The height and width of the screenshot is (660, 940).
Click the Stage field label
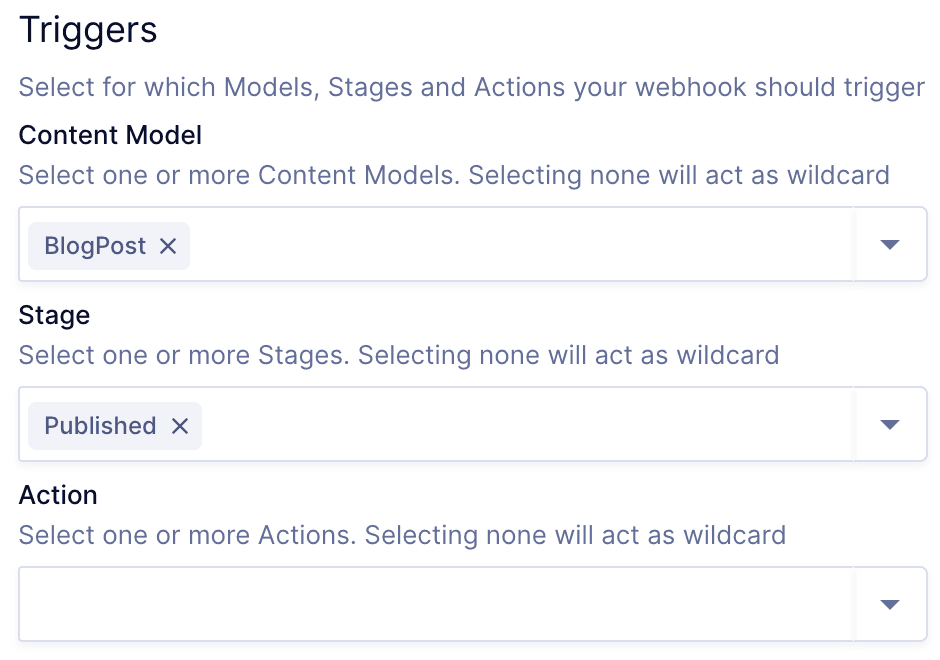pyautogui.click(x=54, y=315)
